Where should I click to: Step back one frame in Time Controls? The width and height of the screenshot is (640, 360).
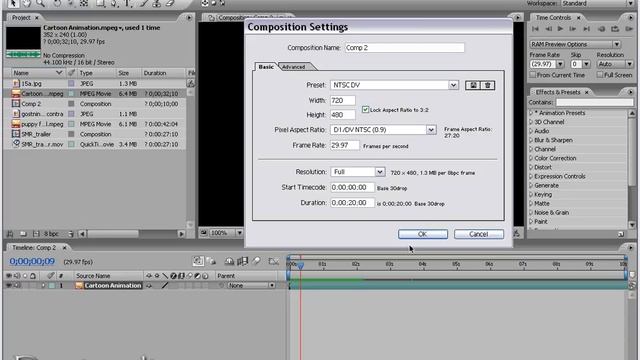click(x=549, y=29)
